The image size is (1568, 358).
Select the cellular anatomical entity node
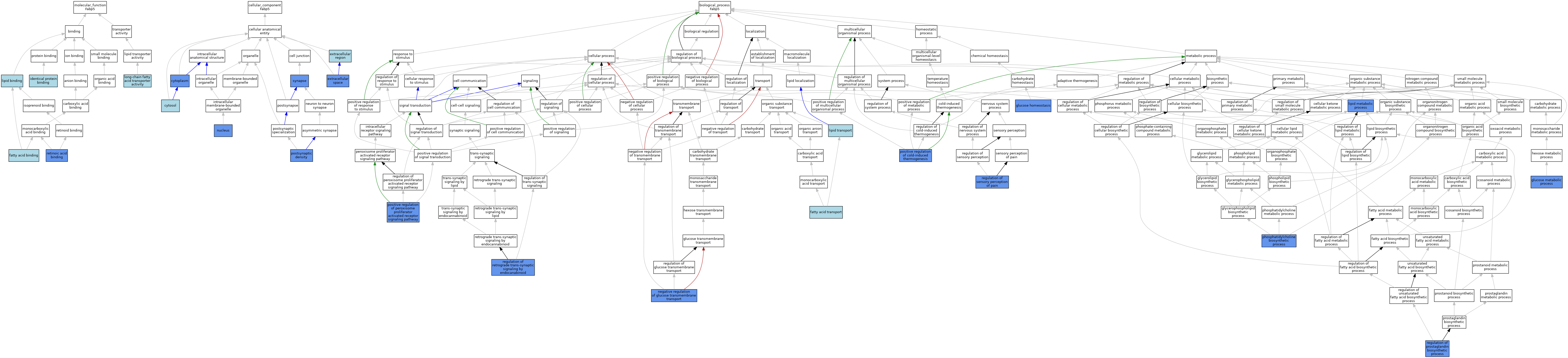point(265,31)
